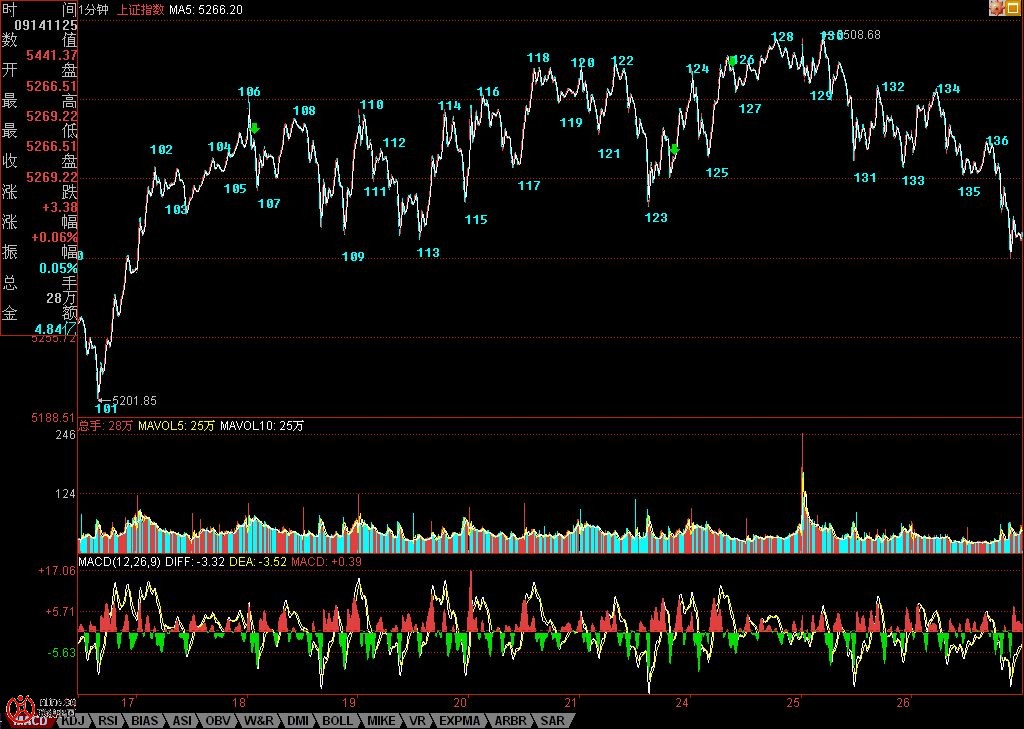
Task: Click the flower icon in top-right corner
Action: 997,8
